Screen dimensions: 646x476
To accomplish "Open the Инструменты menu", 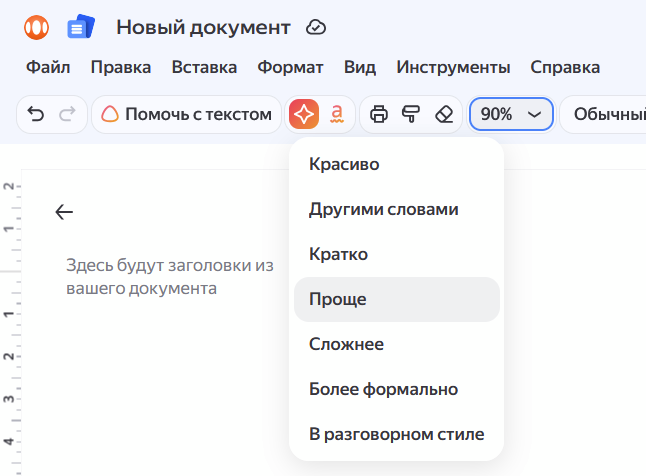I will pyautogui.click(x=453, y=67).
